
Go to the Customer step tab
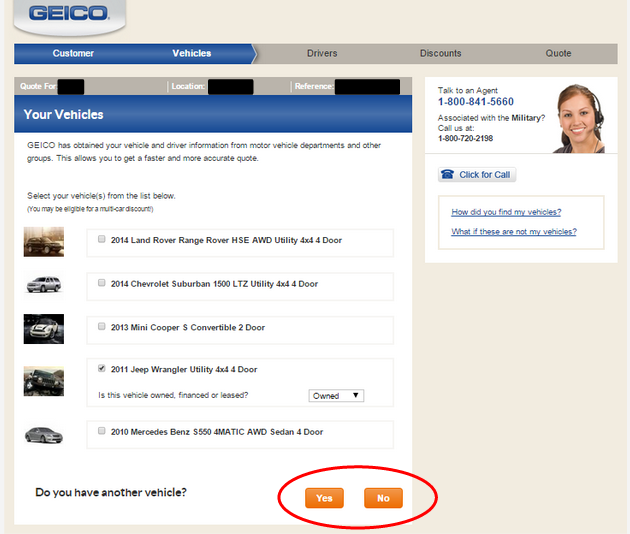pos(73,53)
